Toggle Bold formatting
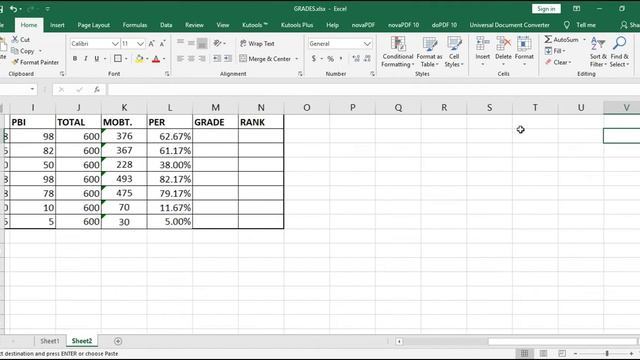 tap(75, 59)
